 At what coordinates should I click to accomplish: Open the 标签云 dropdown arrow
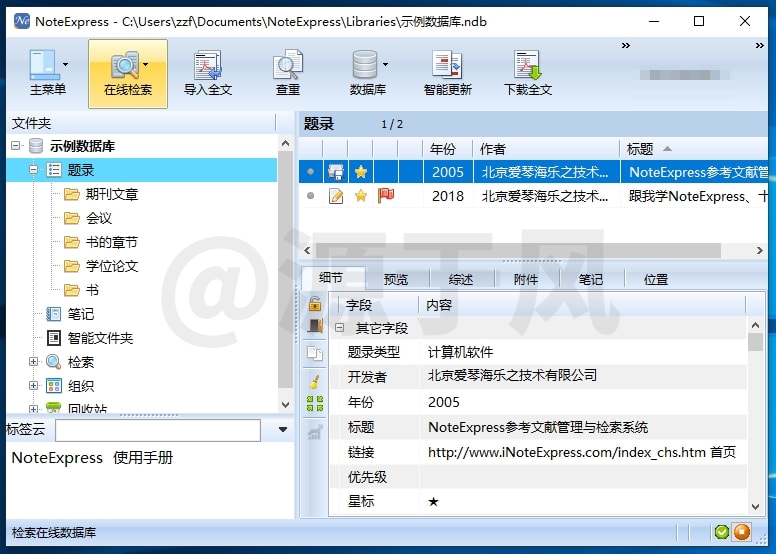283,429
